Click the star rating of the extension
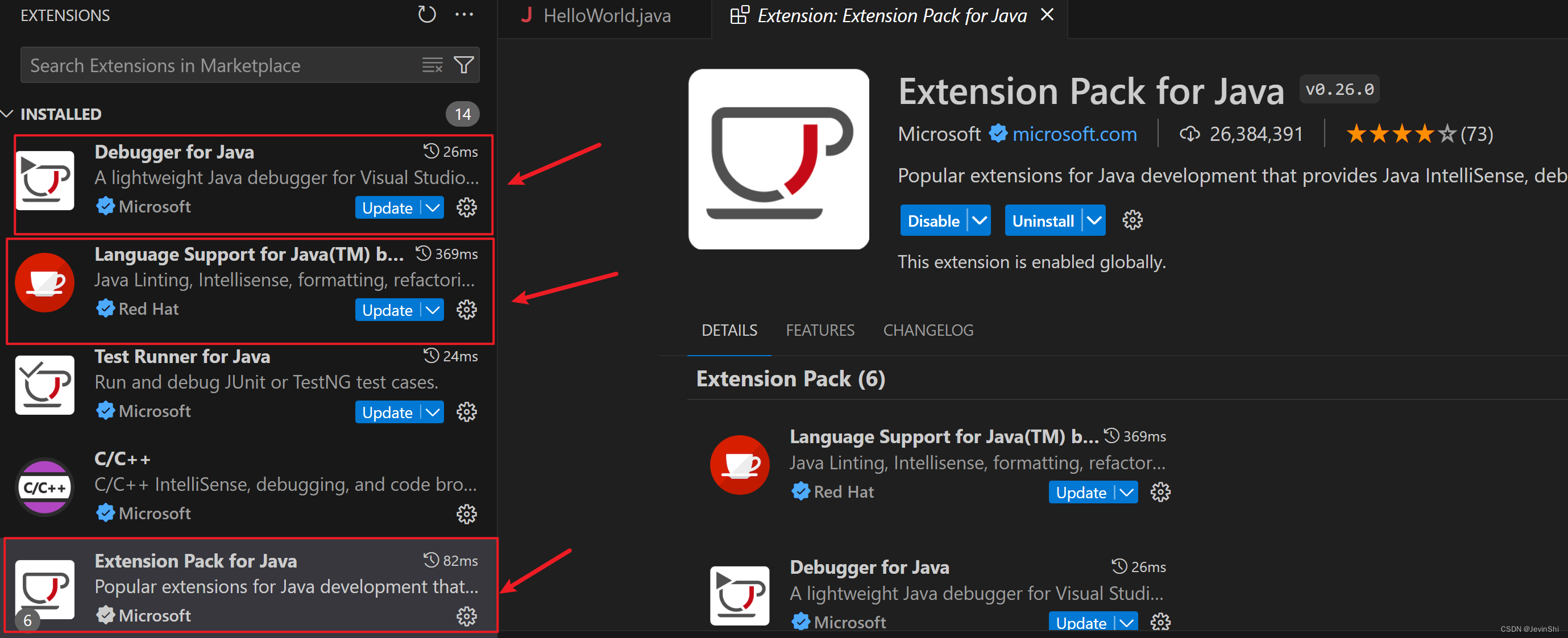This screenshot has width=1568, height=638. (x=1400, y=134)
